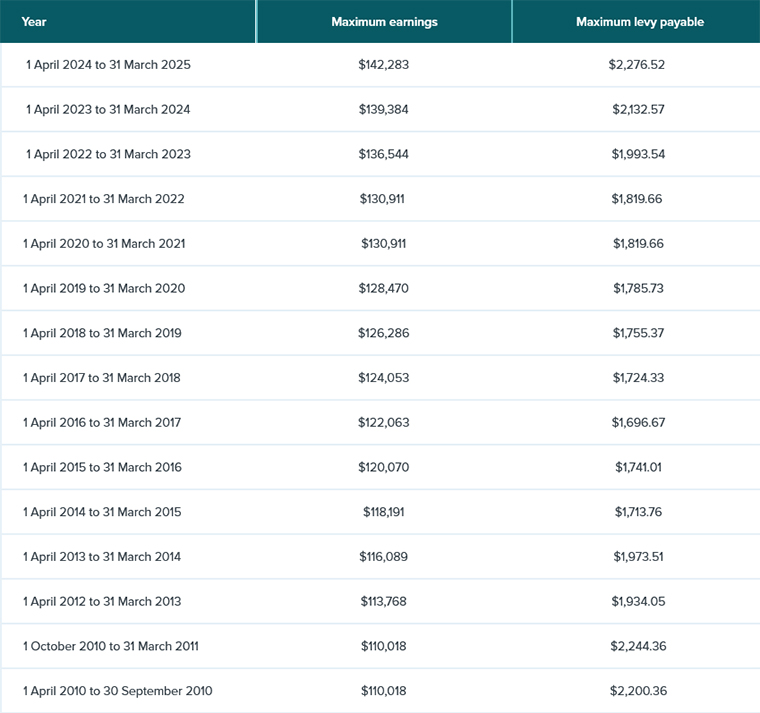Select the $1,713.76 levy payable cell
Image resolution: width=760 pixels, height=713 pixels.
point(638,512)
